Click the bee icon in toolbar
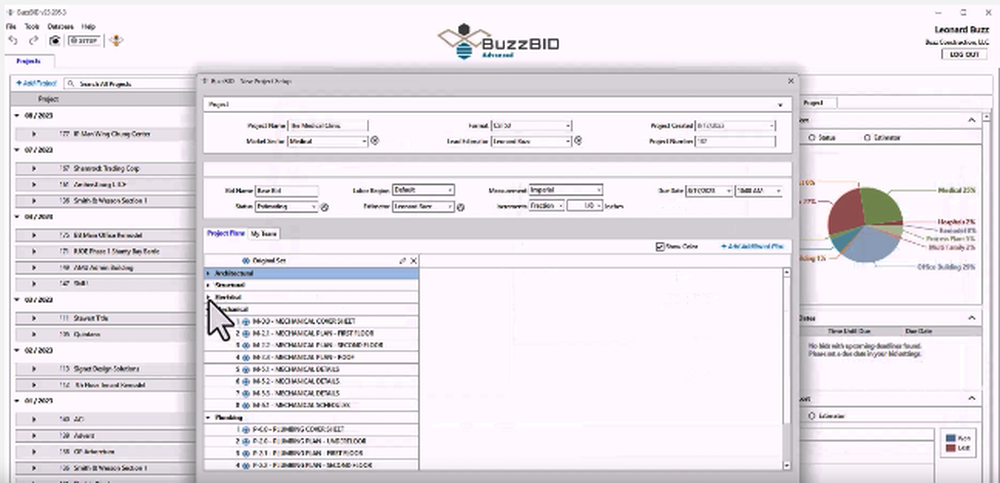The image size is (1000, 483). pos(116,40)
